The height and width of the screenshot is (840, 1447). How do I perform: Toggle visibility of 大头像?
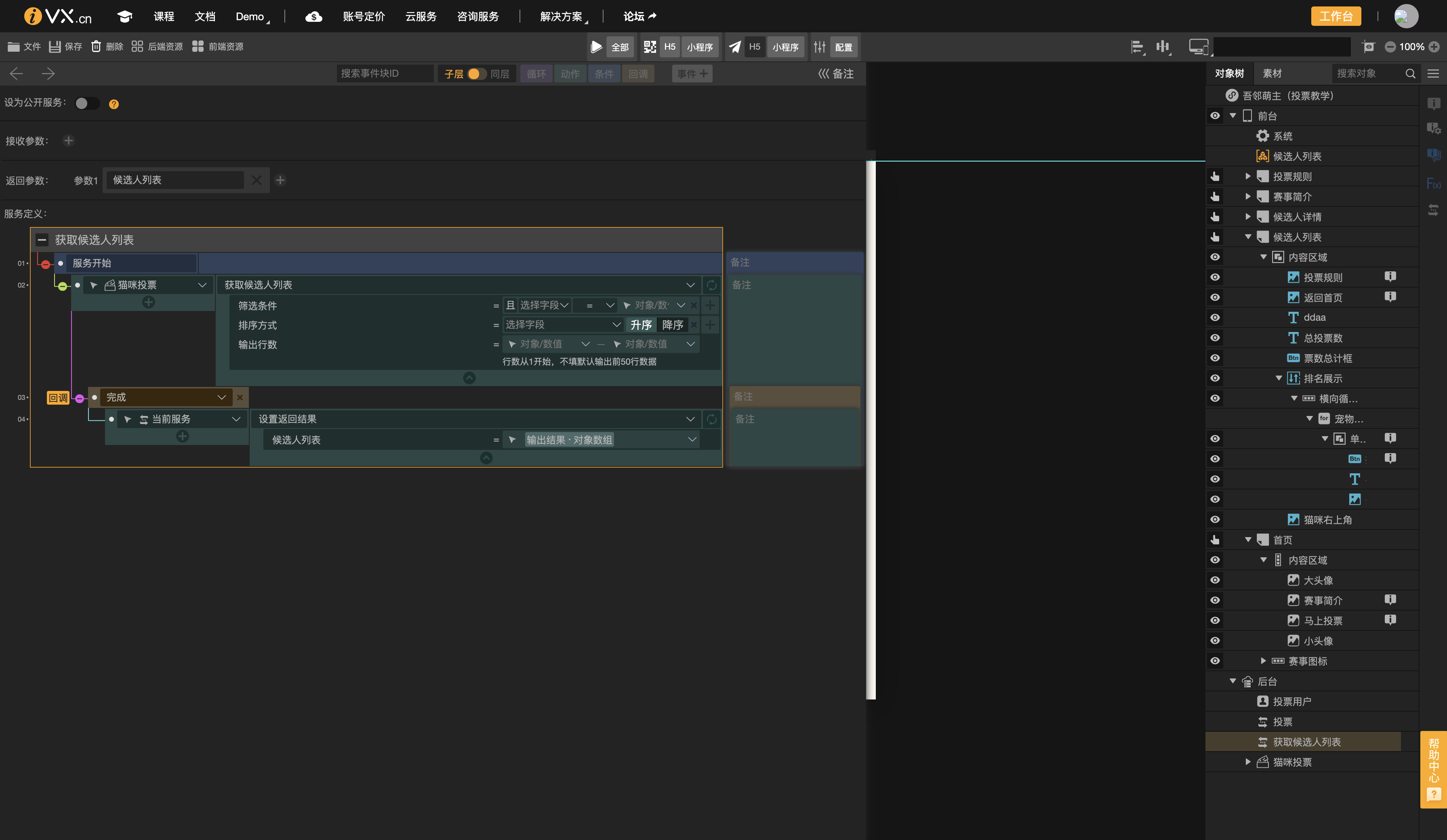pos(1214,580)
